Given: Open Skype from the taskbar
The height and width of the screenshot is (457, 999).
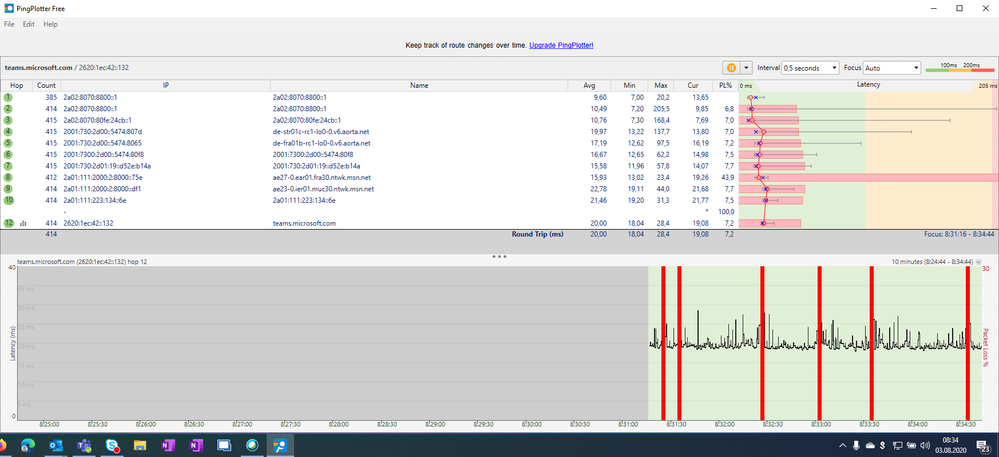Looking at the screenshot, I should 111,445.
